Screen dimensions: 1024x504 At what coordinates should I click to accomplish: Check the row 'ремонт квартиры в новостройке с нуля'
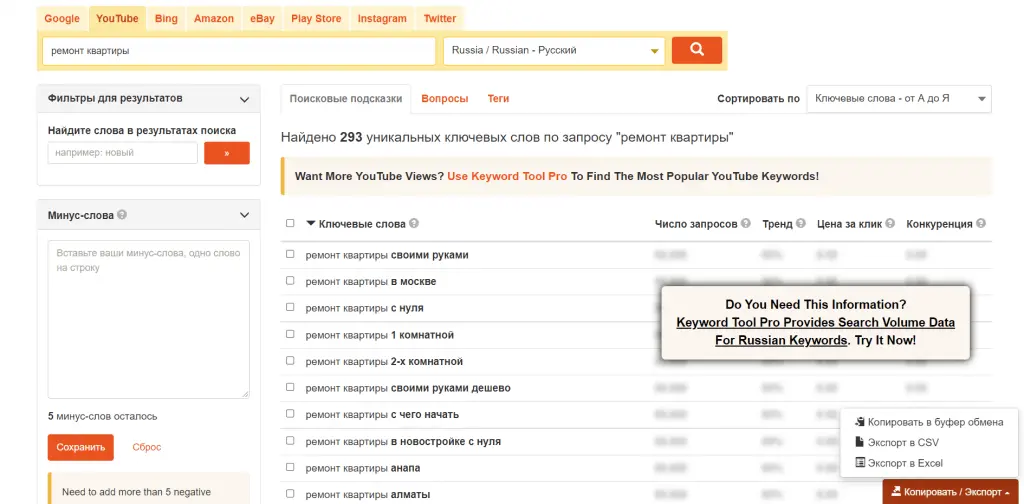click(290, 441)
